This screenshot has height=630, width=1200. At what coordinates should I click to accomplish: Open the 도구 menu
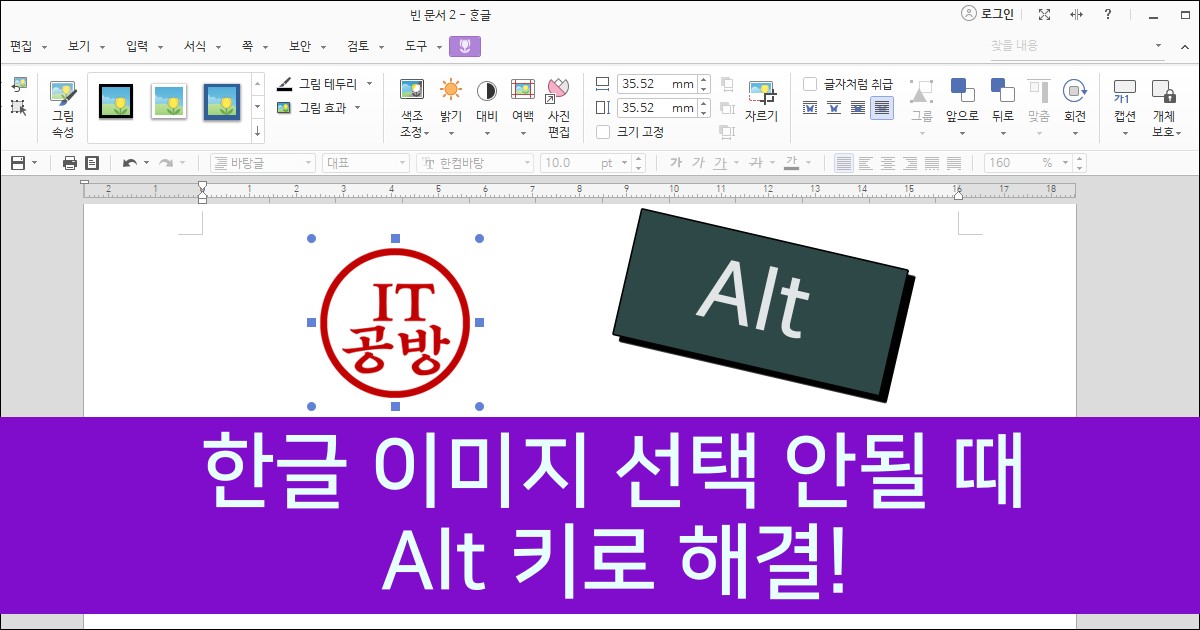click(x=418, y=45)
